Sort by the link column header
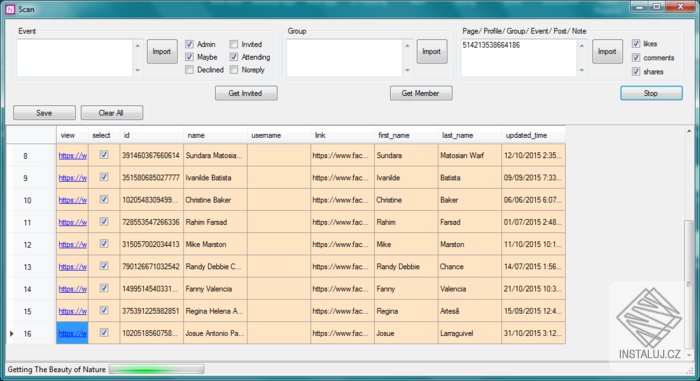Screen dimensions: 700x381 (x=342, y=135)
